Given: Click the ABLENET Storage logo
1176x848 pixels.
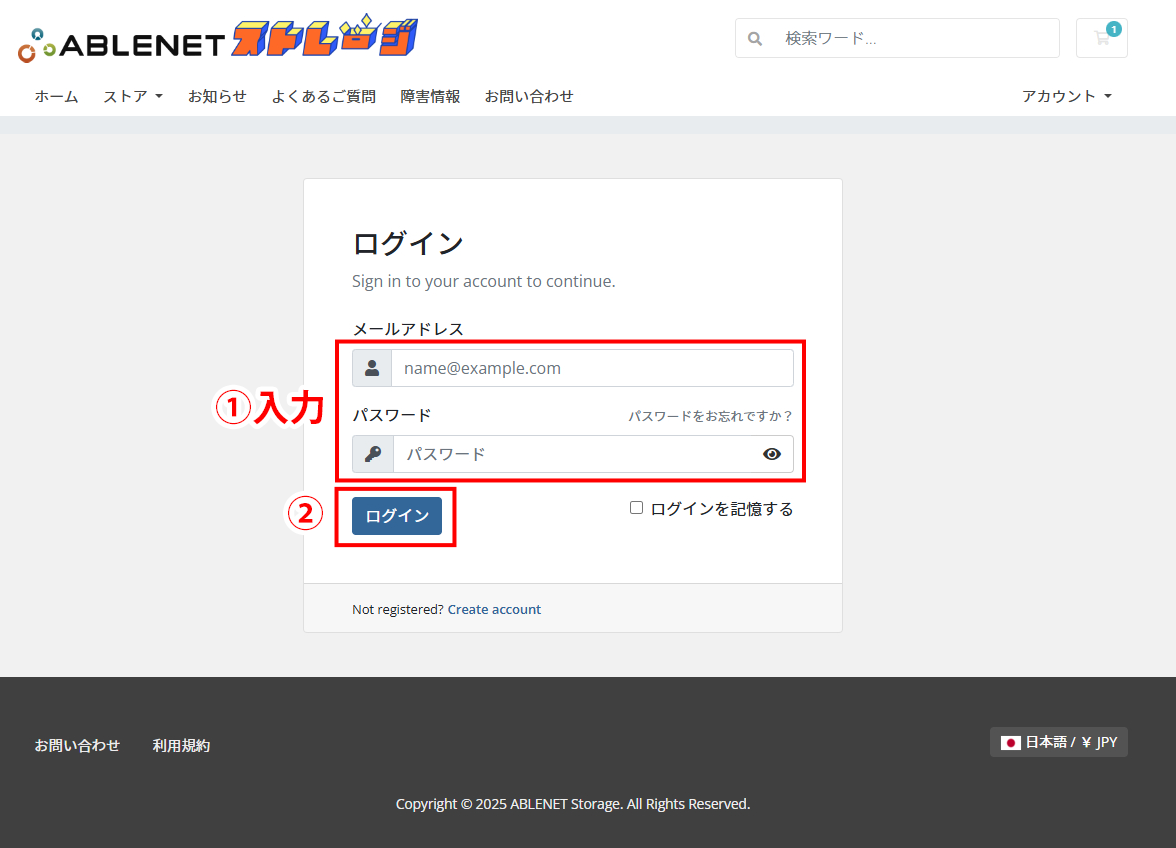Looking at the screenshot, I should [215, 36].
